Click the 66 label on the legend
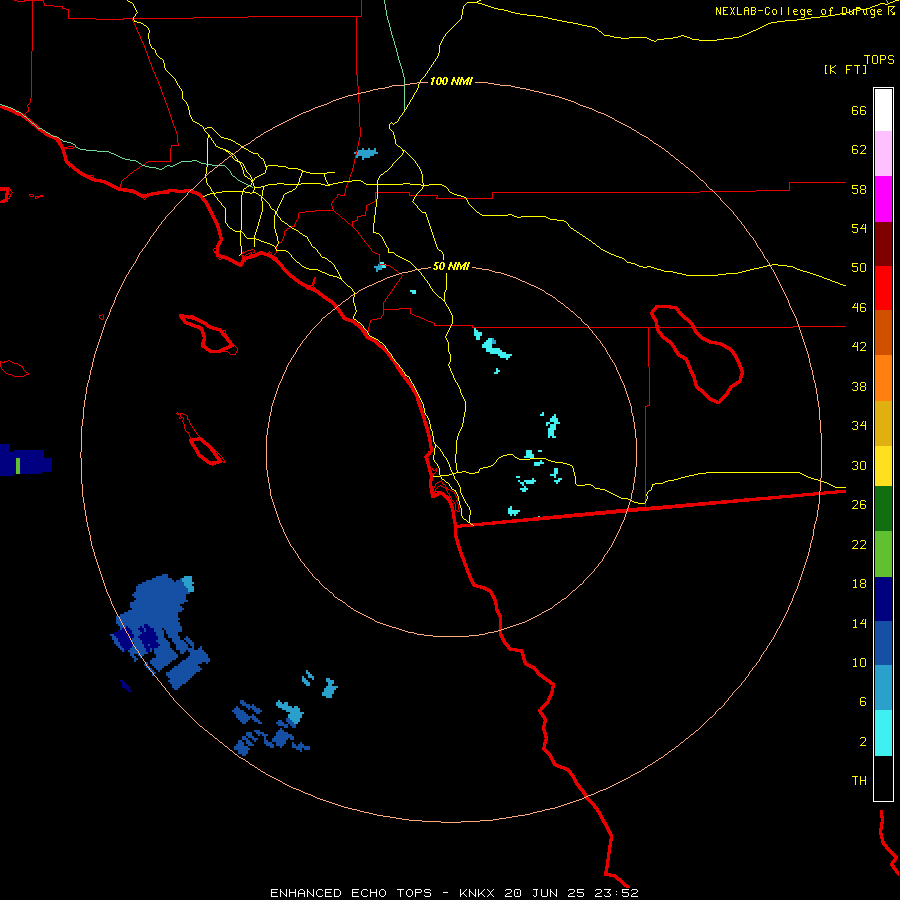Screen dimensions: 900x900 click(x=859, y=110)
